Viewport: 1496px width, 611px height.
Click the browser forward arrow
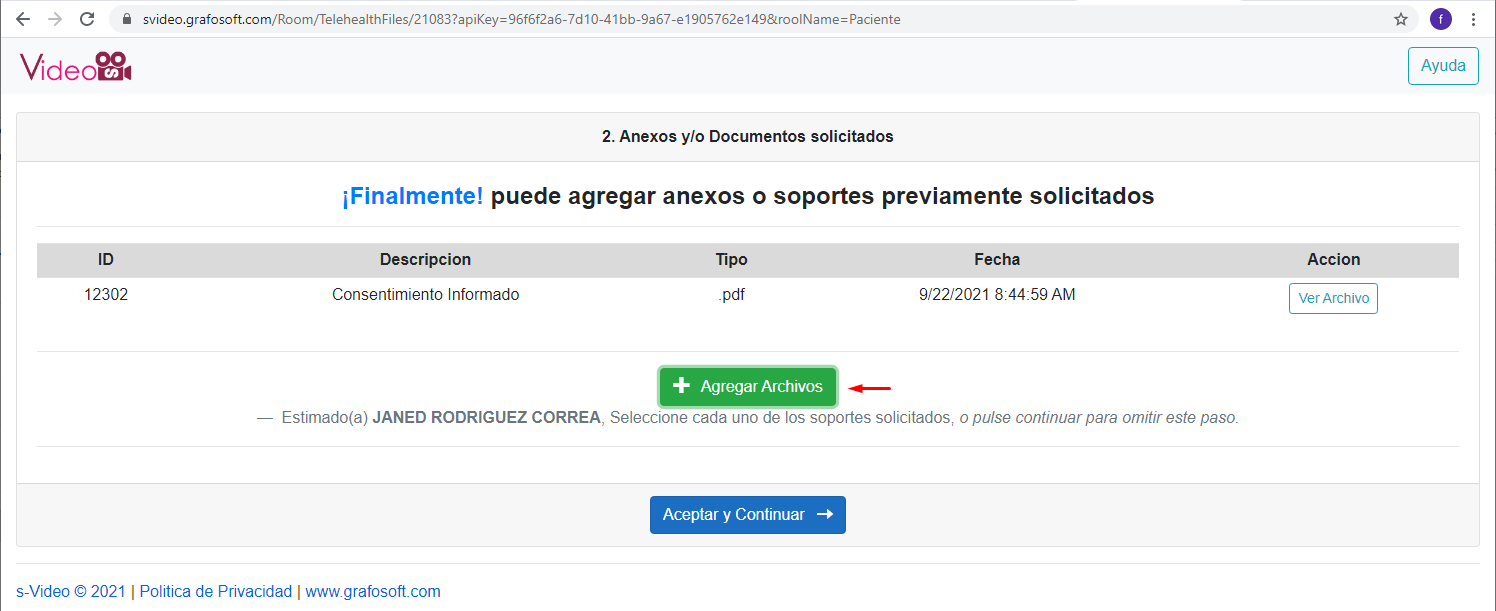[54, 19]
